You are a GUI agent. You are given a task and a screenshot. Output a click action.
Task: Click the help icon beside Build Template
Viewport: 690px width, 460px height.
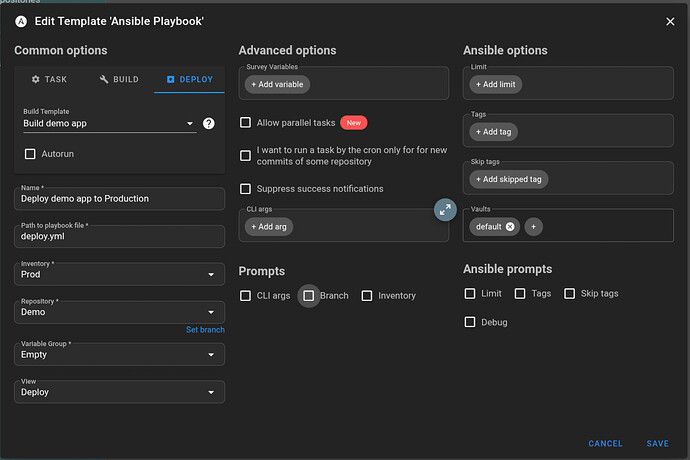209,124
